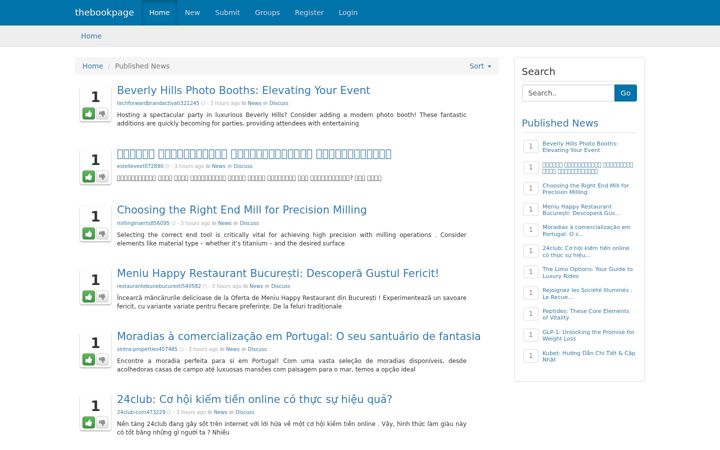
Task: Click thumbs down on estellevext072890's post
Action: tap(102, 176)
